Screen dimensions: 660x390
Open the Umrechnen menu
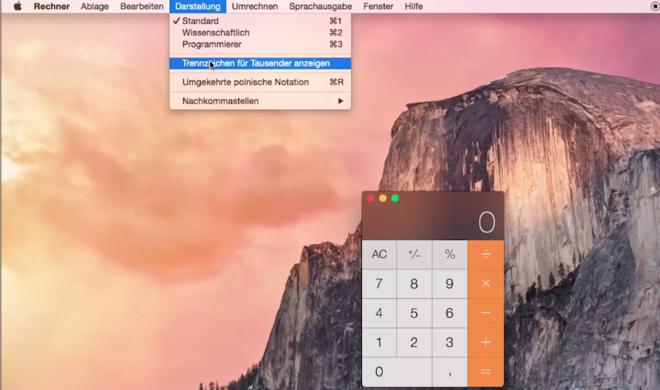pos(255,6)
